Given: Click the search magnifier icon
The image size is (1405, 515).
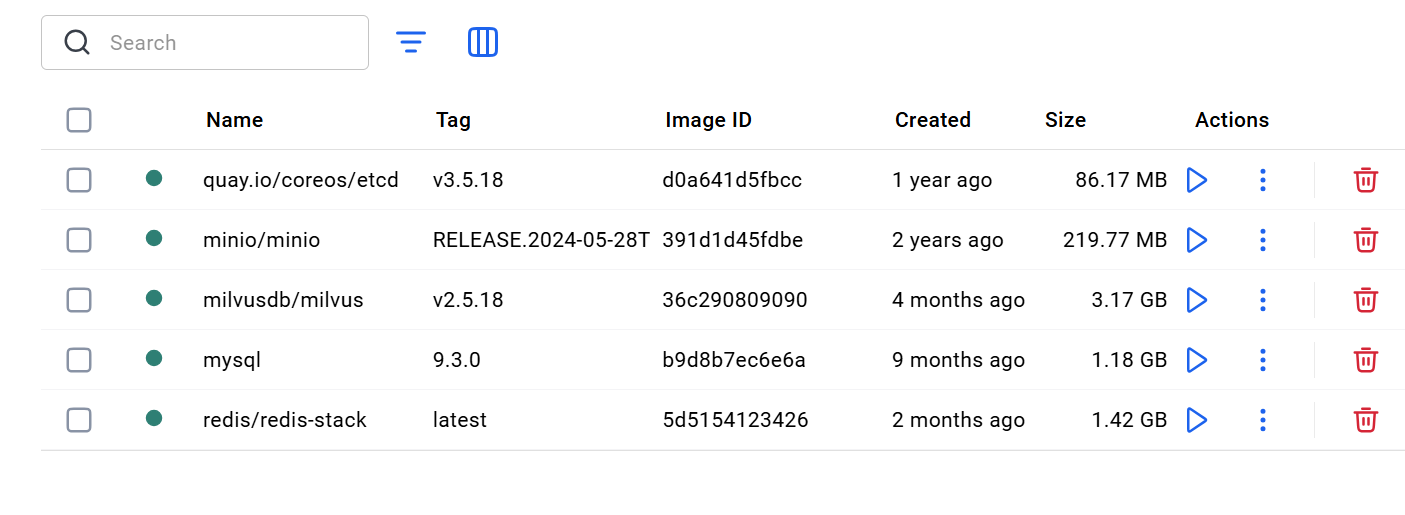Looking at the screenshot, I should 77,42.
